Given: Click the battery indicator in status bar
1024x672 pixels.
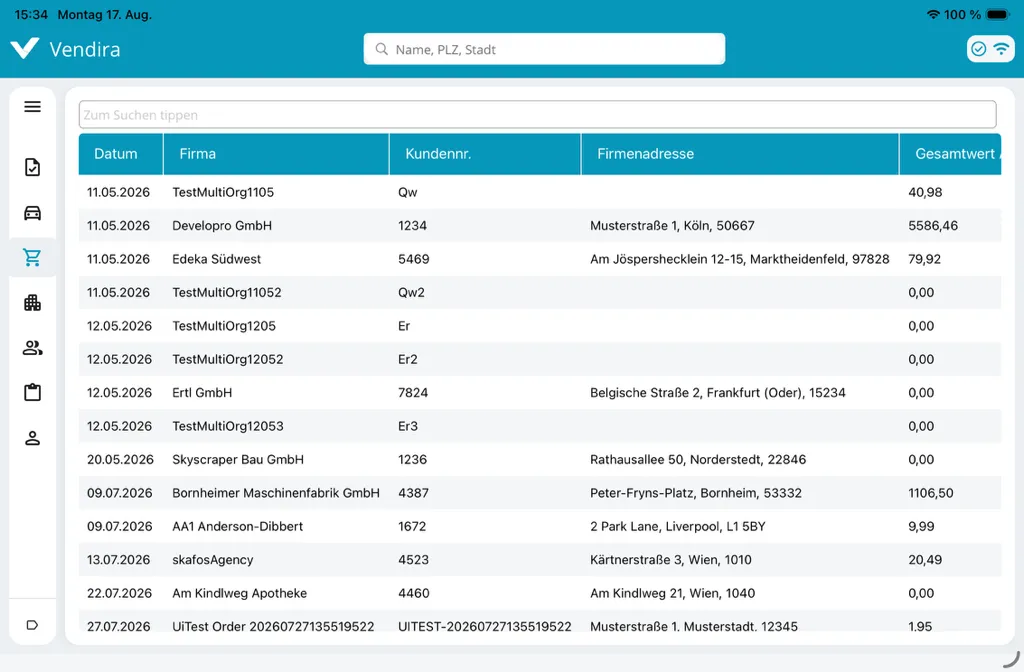Looking at the screenshot, I should (999, 14).
